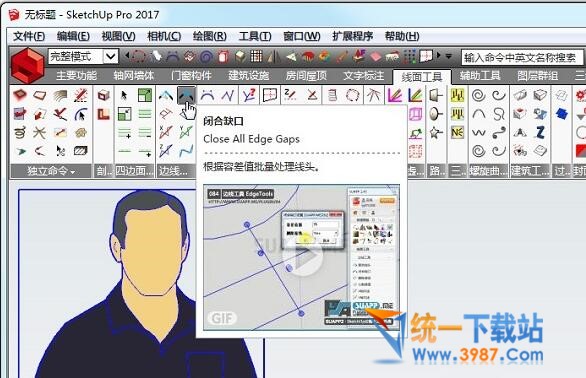
Task: Click the blue letter Z icon
Action: tap(540, 132)
